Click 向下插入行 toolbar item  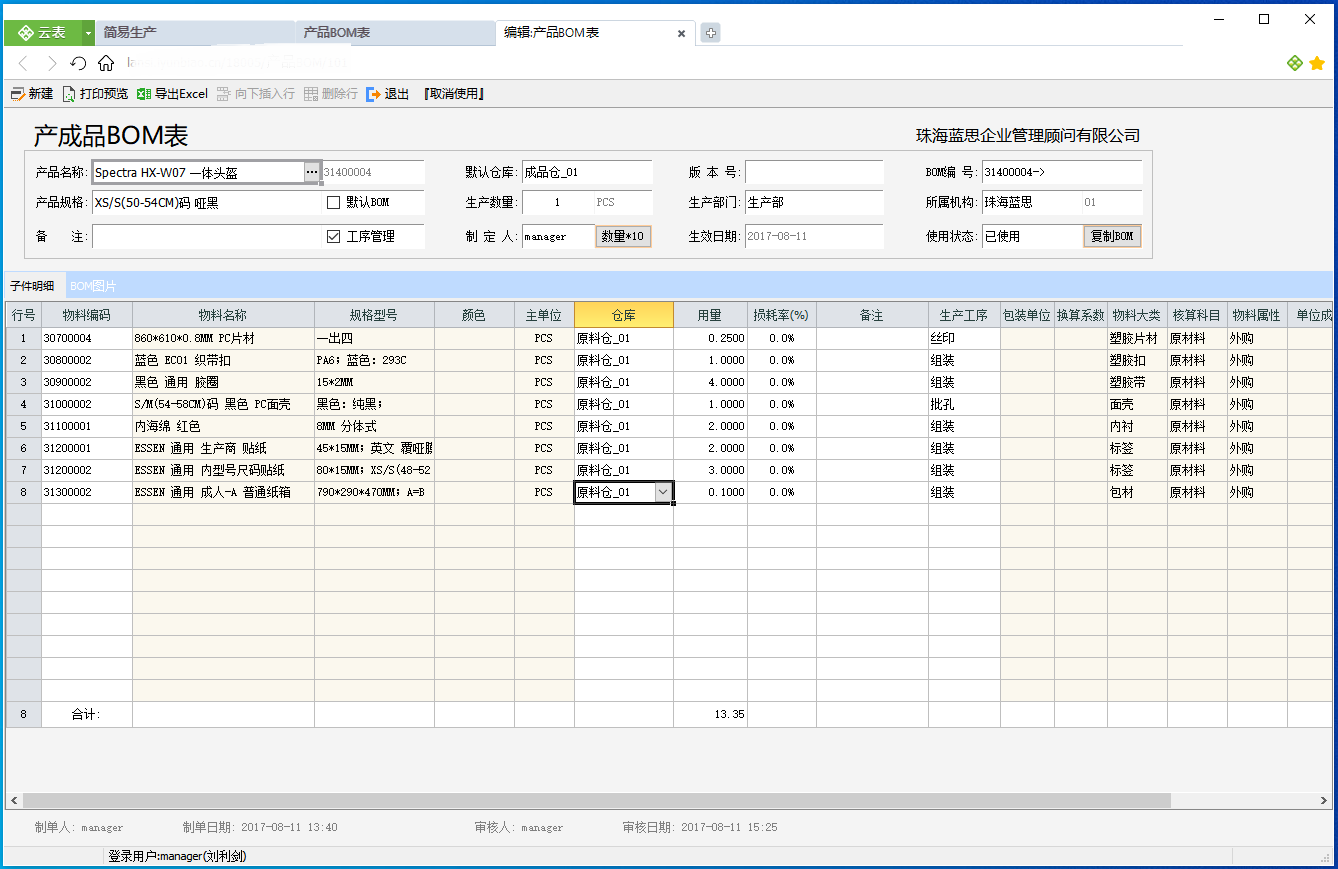(256, 94)
